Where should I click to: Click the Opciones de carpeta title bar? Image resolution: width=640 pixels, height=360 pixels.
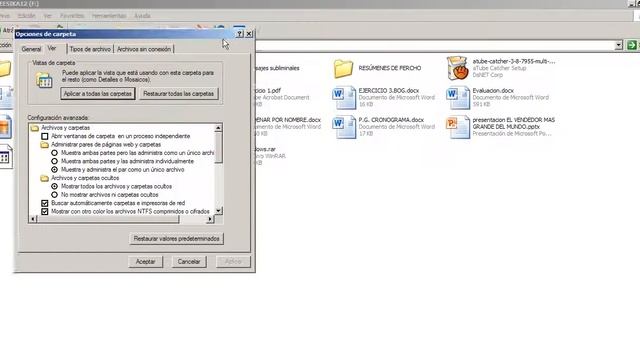click(x=124, y=34)
